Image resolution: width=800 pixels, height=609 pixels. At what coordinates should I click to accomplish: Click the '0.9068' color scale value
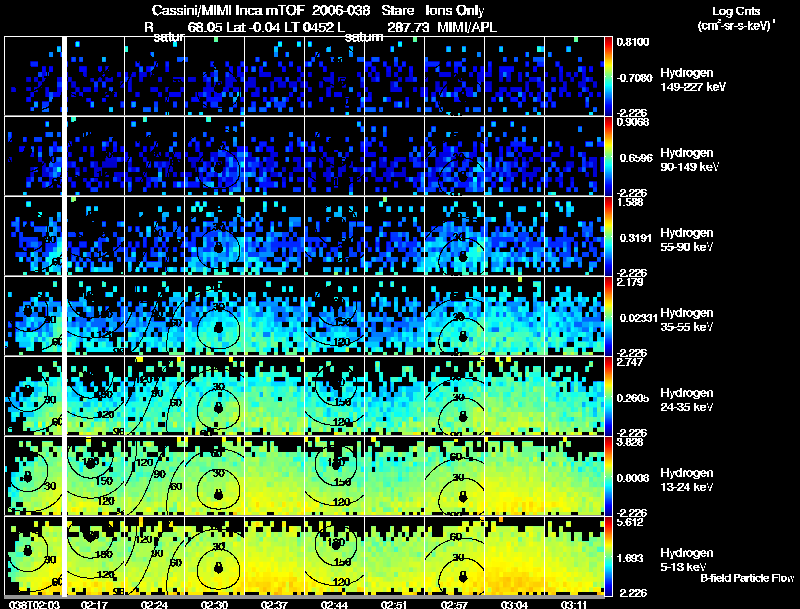pyautogui.click(x=633, y=122)
